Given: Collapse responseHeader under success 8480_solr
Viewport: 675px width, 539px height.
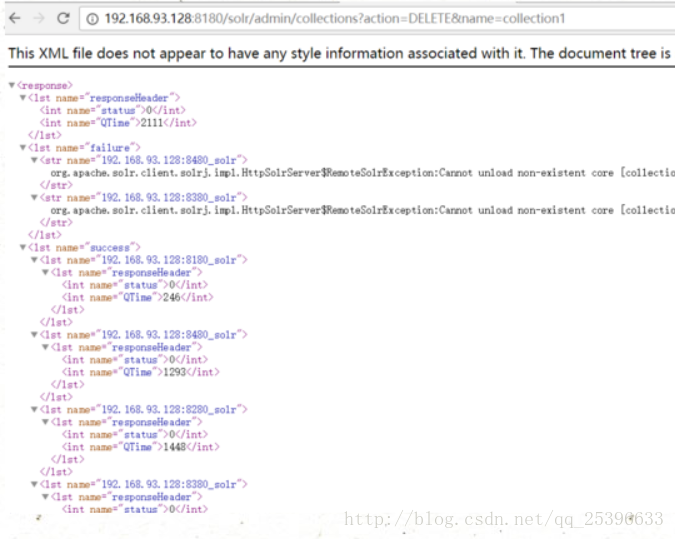Looking at the screenshot, I should coord(45,347).
